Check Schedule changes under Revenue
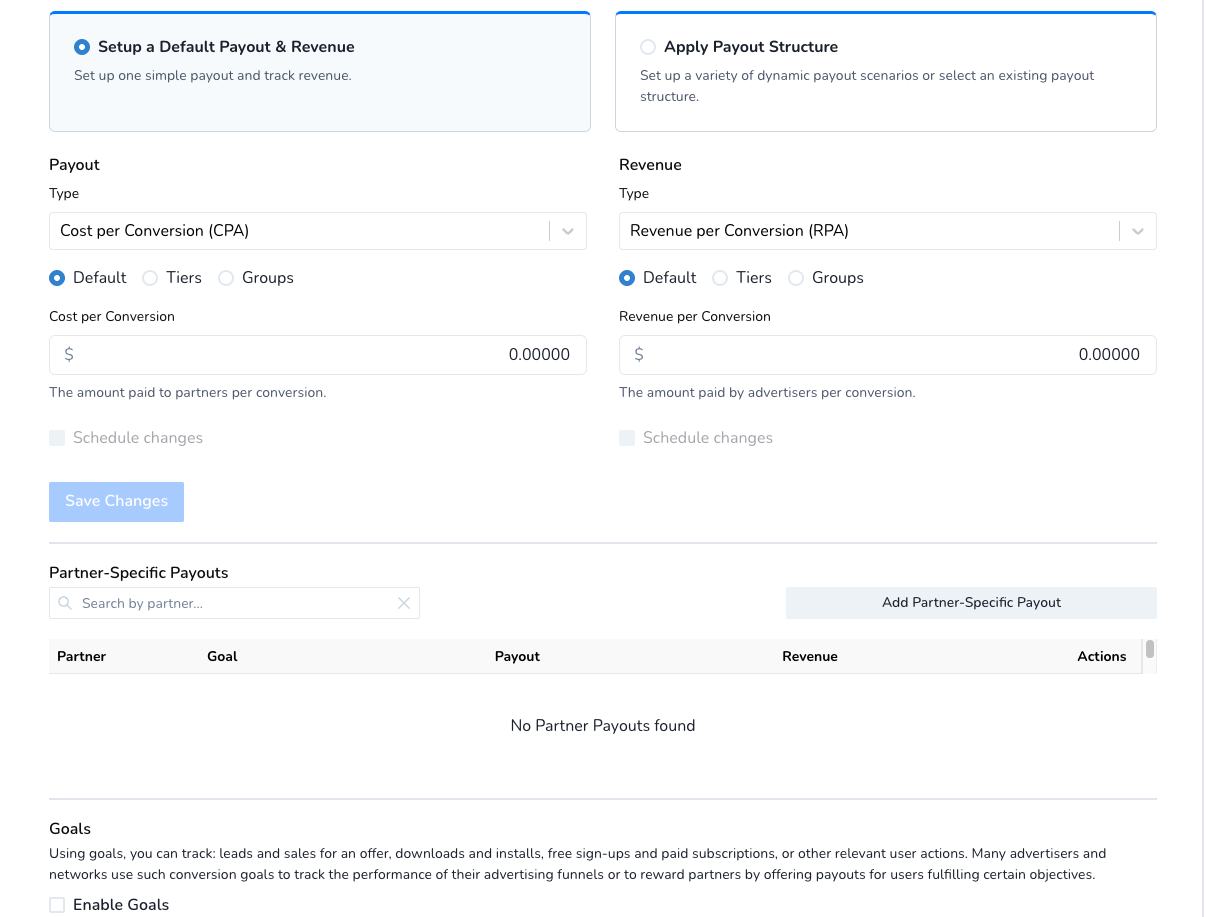1208x917 pixels. pos(627,437)
